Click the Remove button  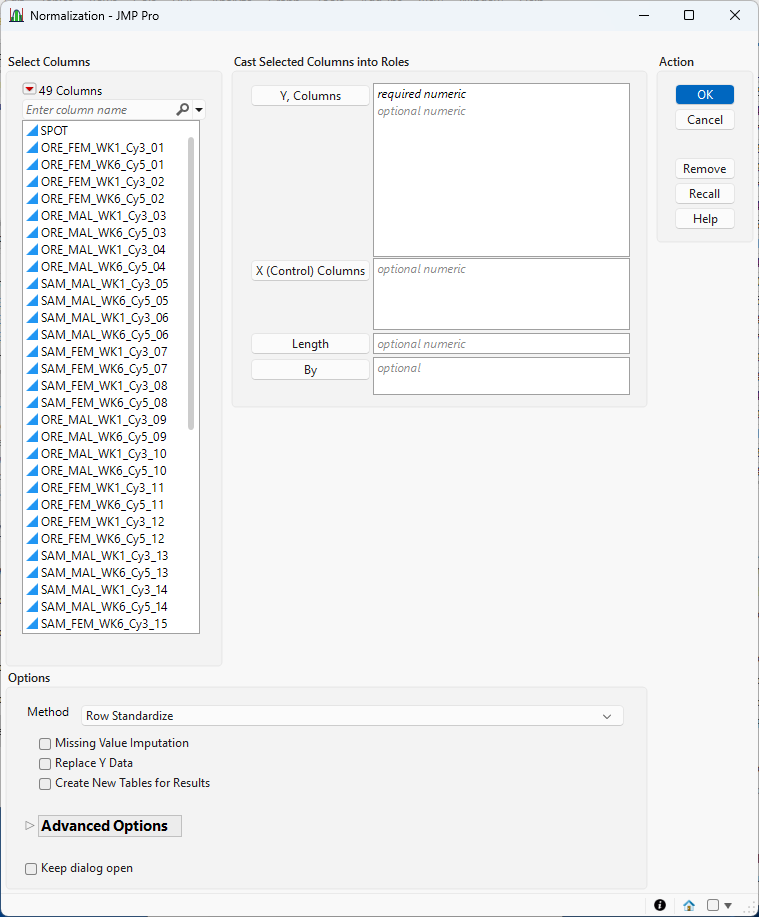coord(705,168)
